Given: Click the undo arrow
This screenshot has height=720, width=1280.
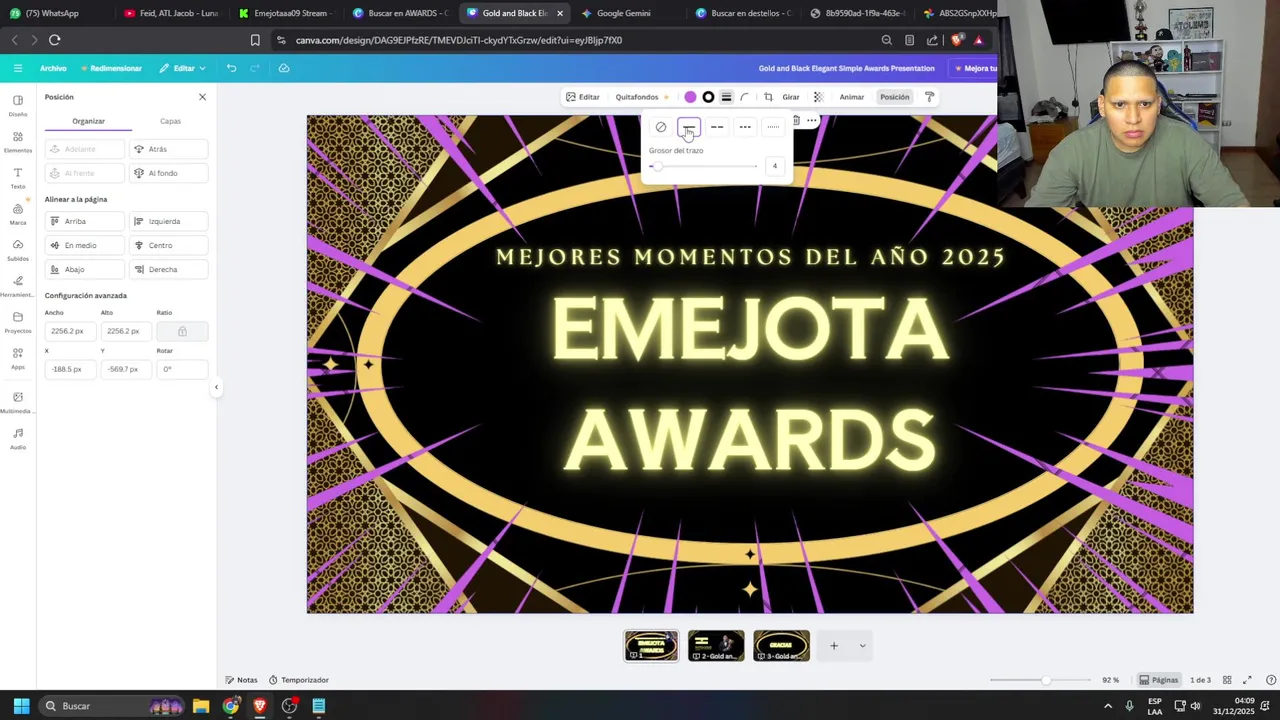Looking at the screenshot, I should [231, 68].
